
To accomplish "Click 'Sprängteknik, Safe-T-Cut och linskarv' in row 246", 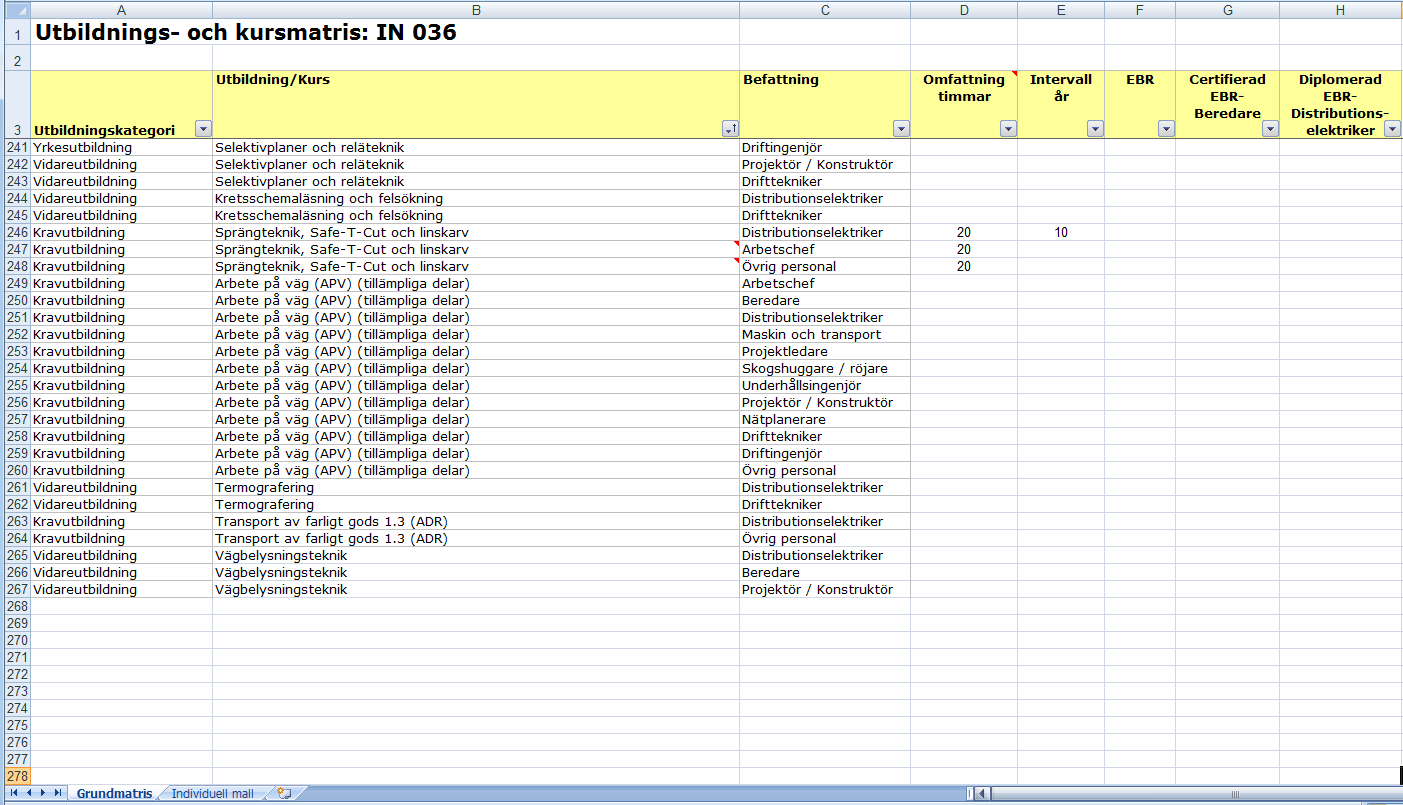I will coord(476,232).
